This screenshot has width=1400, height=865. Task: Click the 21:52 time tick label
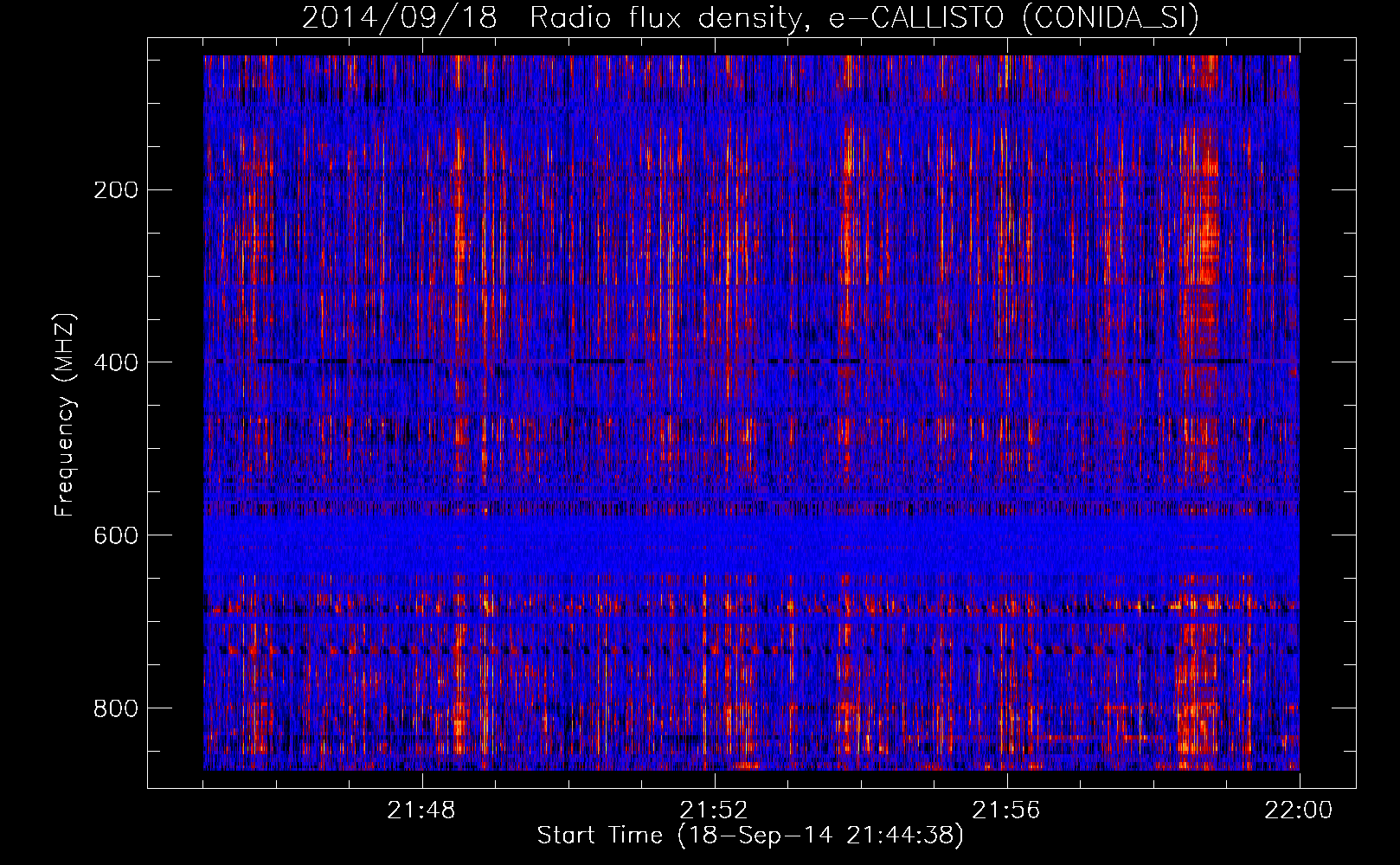click(x=714, y=811)
